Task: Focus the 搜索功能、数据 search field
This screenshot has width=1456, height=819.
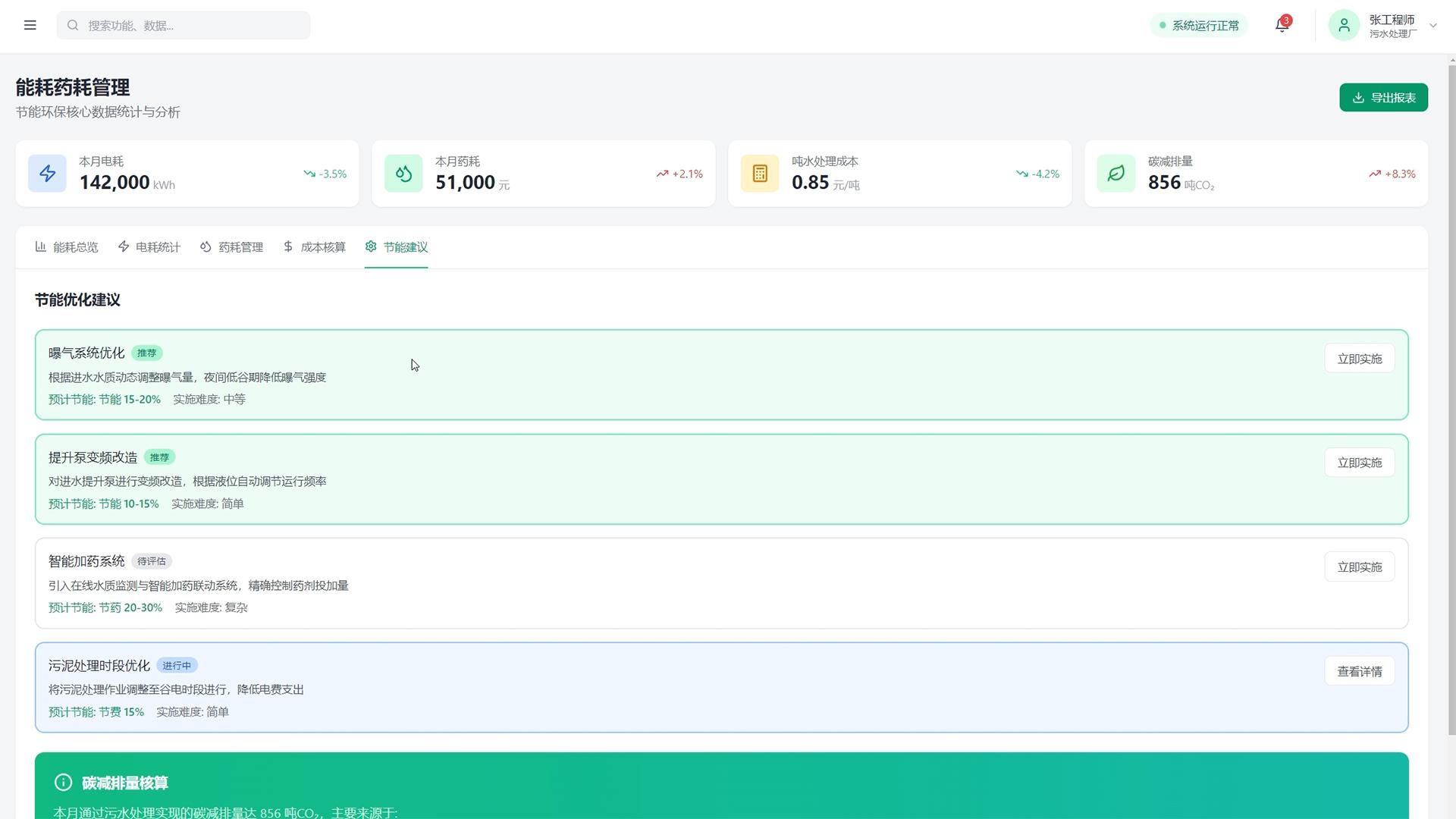Action: [184, 25]
